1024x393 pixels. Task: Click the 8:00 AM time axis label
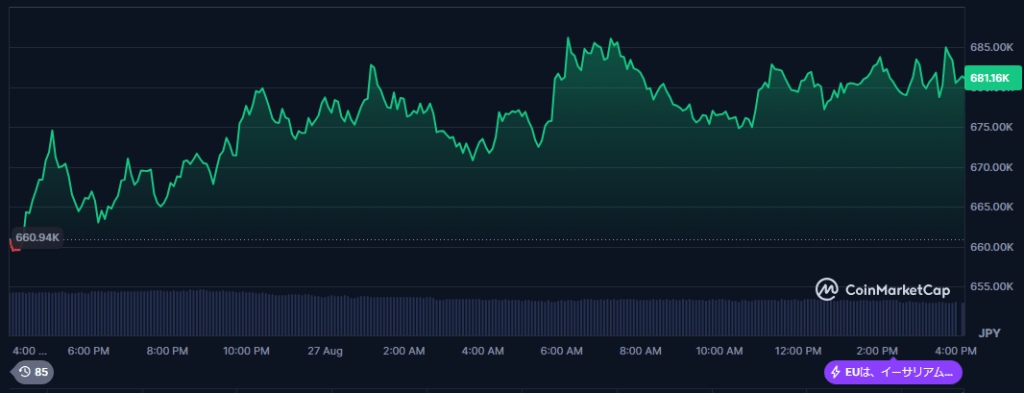(640, 351)
